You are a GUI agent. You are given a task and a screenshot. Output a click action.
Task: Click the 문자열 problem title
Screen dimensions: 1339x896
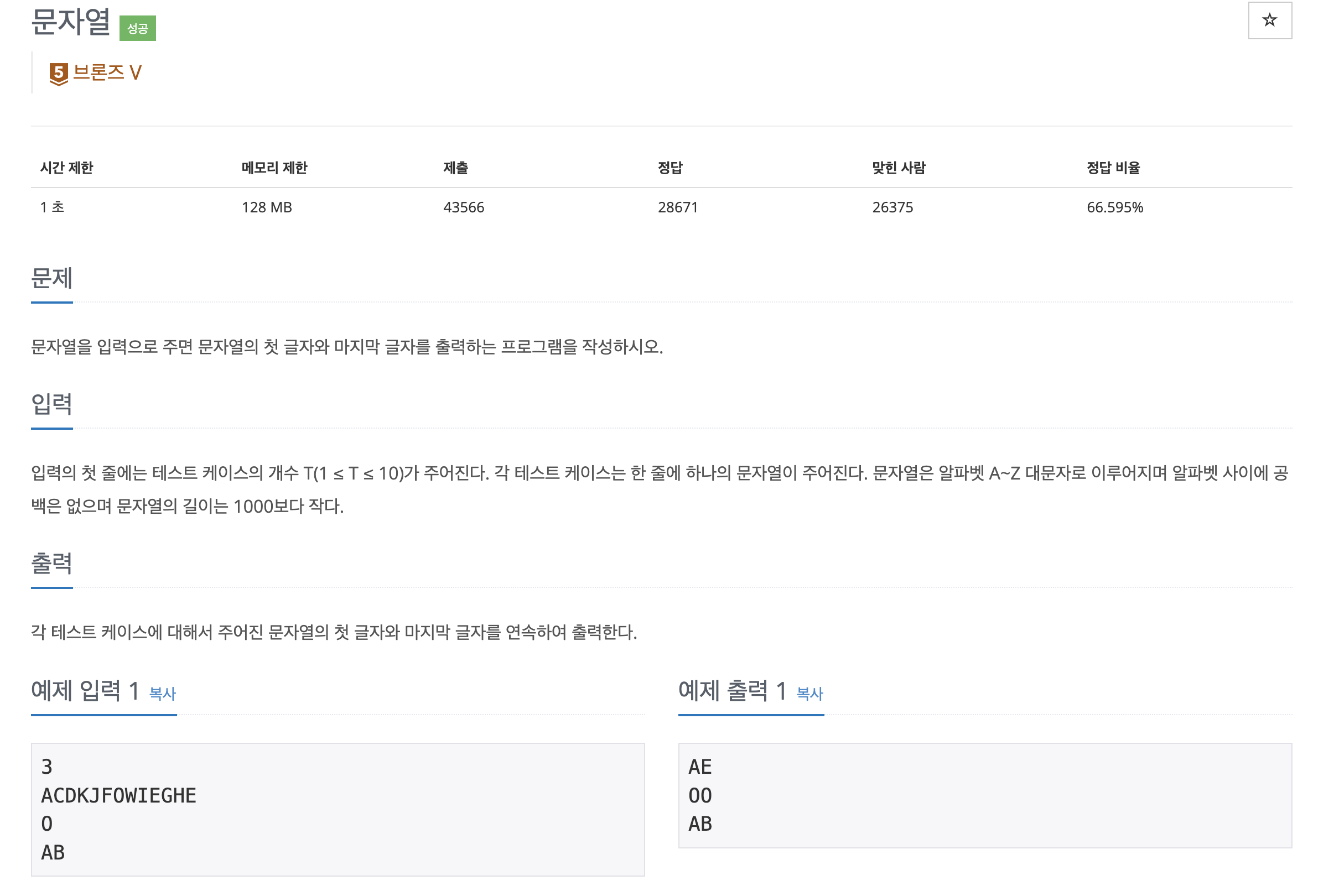[x=70, y=22]
